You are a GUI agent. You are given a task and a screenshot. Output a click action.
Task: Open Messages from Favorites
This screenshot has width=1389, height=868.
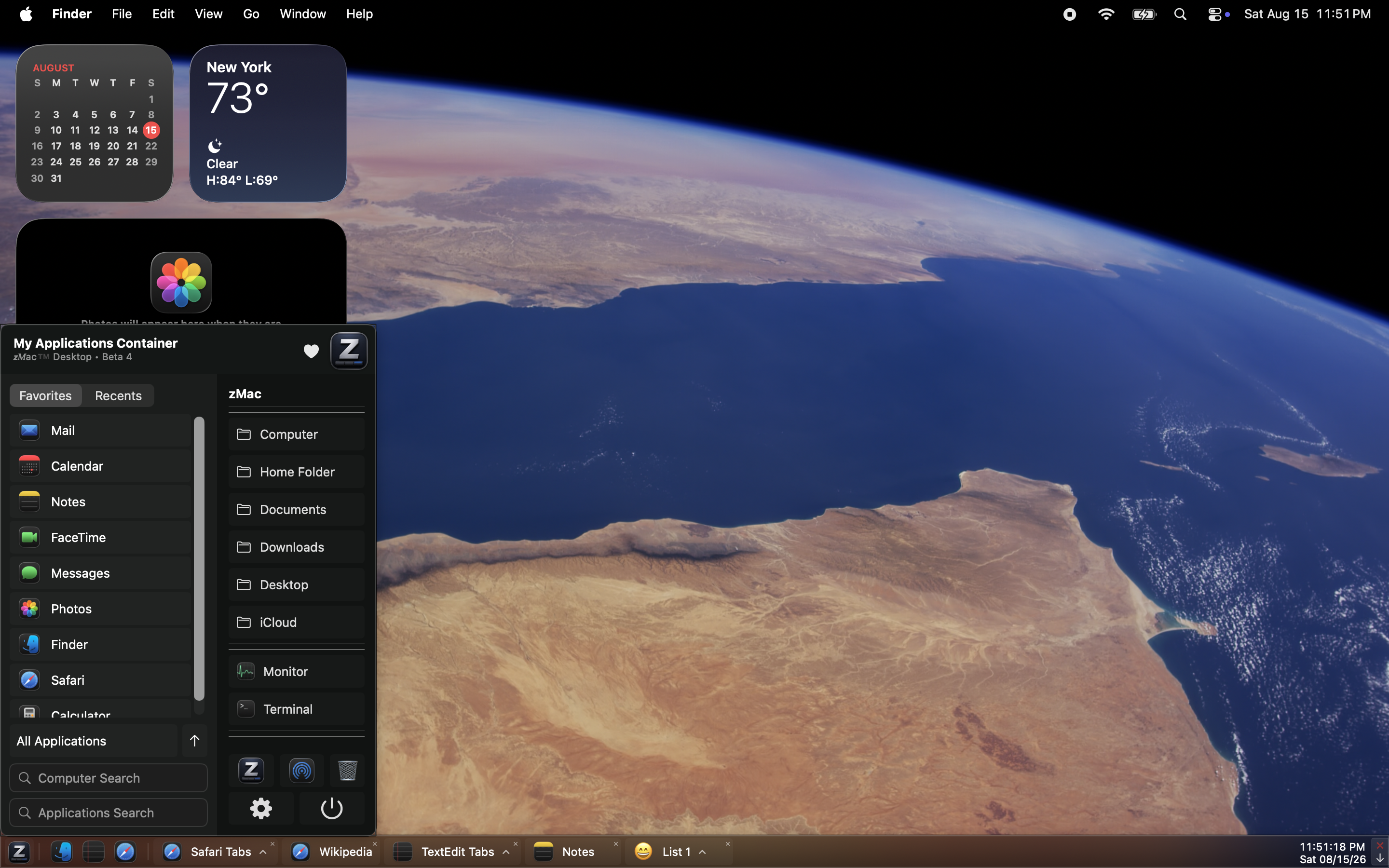[100, 573]
